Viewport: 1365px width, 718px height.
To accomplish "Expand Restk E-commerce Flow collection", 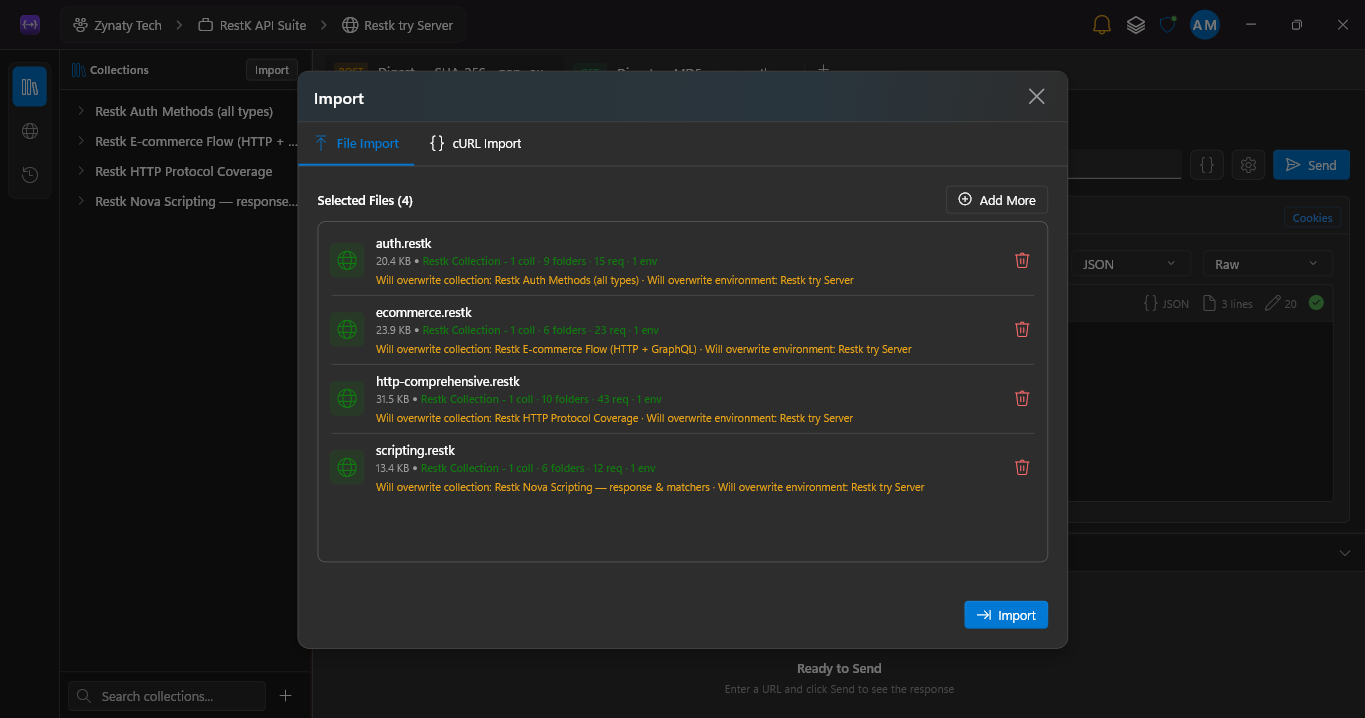I will coord(81,141).
